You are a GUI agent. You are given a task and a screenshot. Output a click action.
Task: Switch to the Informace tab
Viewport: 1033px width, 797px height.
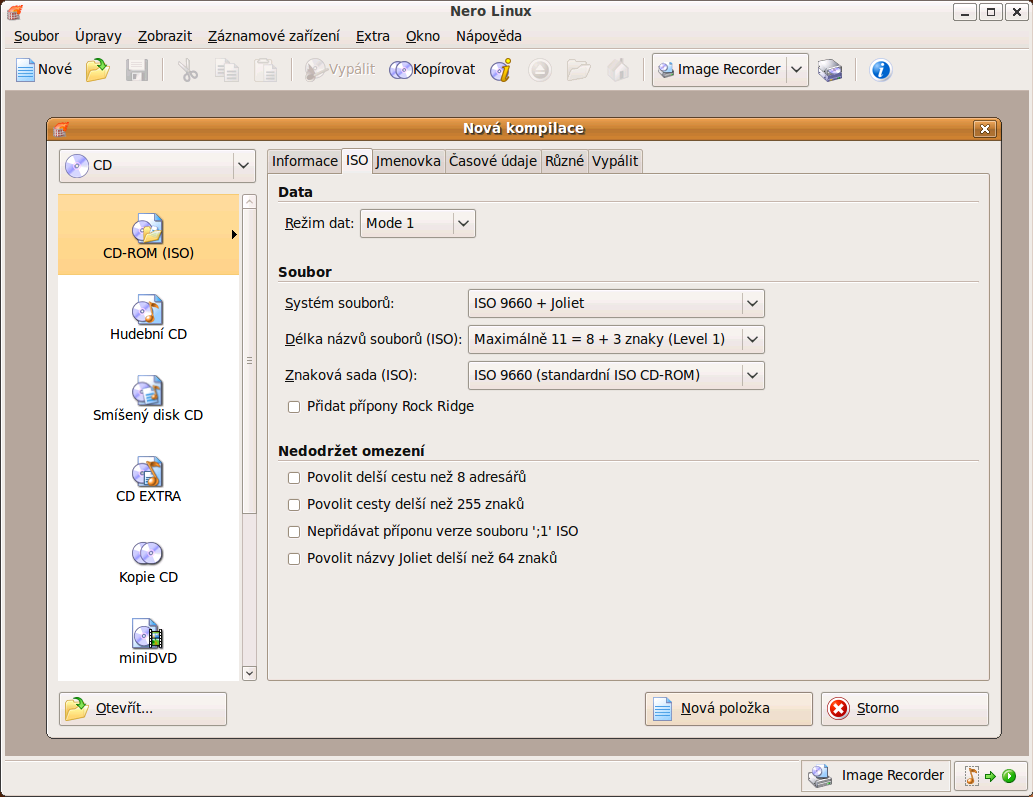tap(304, 161)
